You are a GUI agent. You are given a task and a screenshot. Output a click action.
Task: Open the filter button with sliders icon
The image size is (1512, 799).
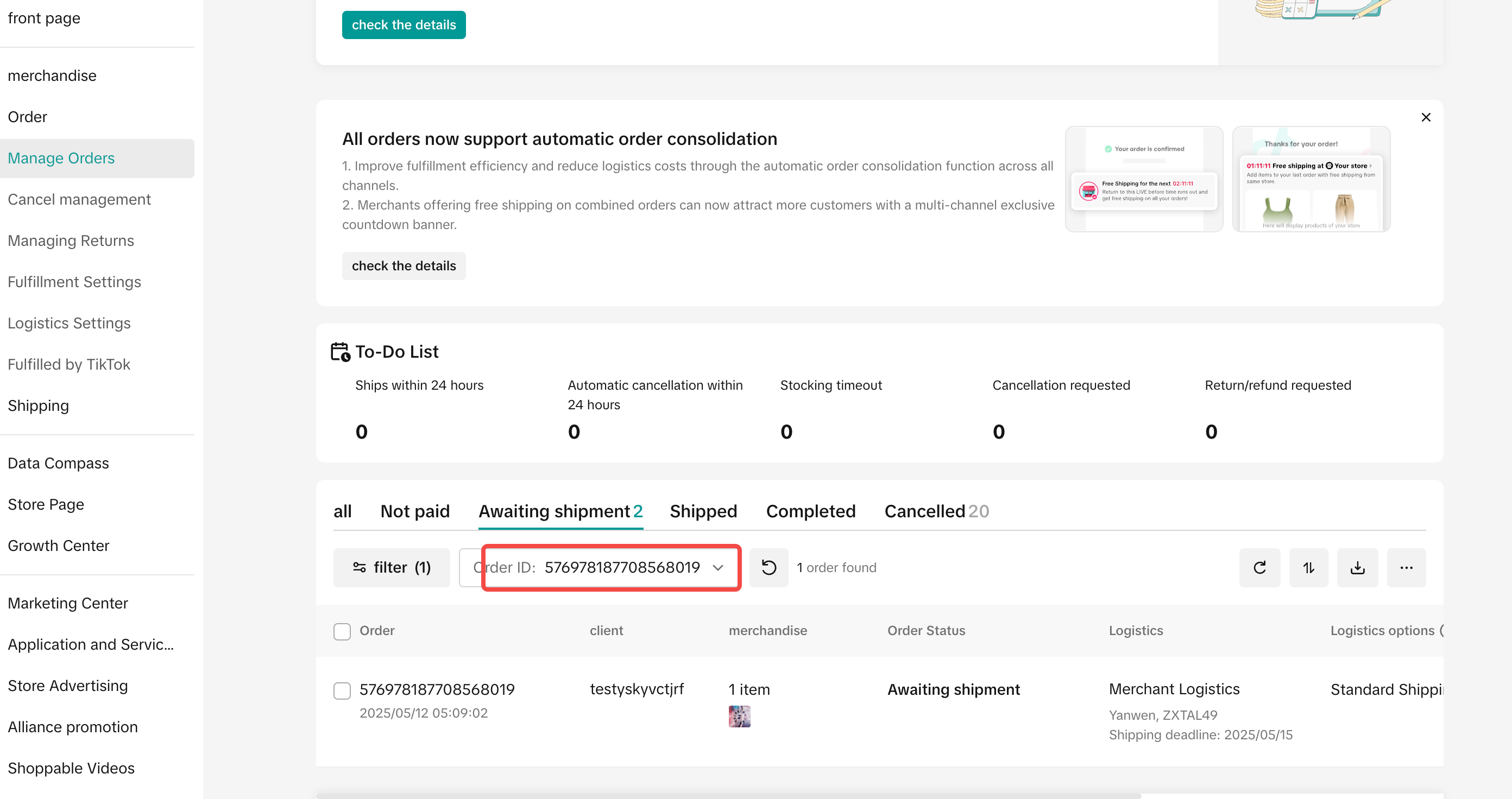tap(392, 567)
